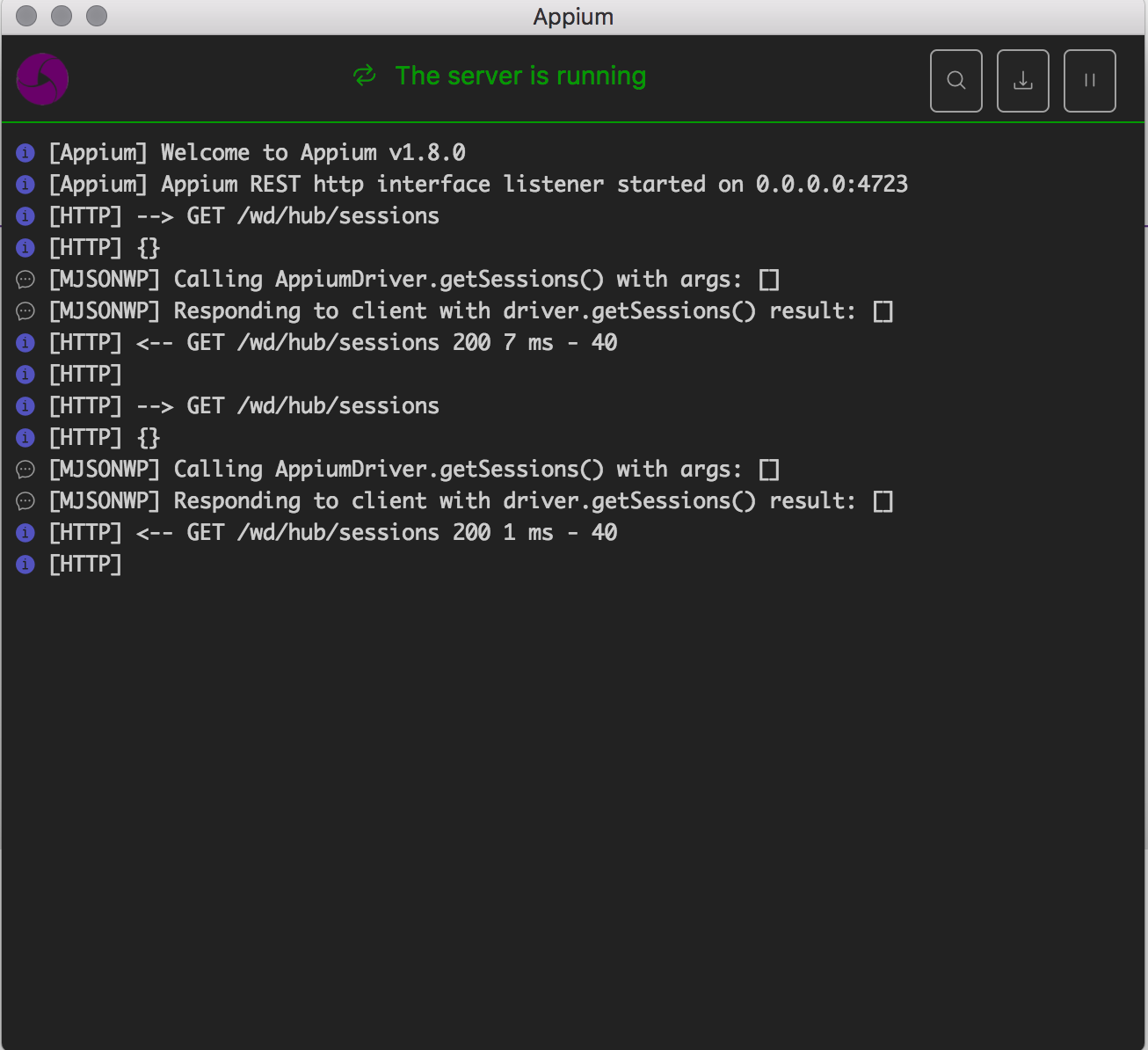
Task: Click The server is running status text
Action: pos(520,76)
